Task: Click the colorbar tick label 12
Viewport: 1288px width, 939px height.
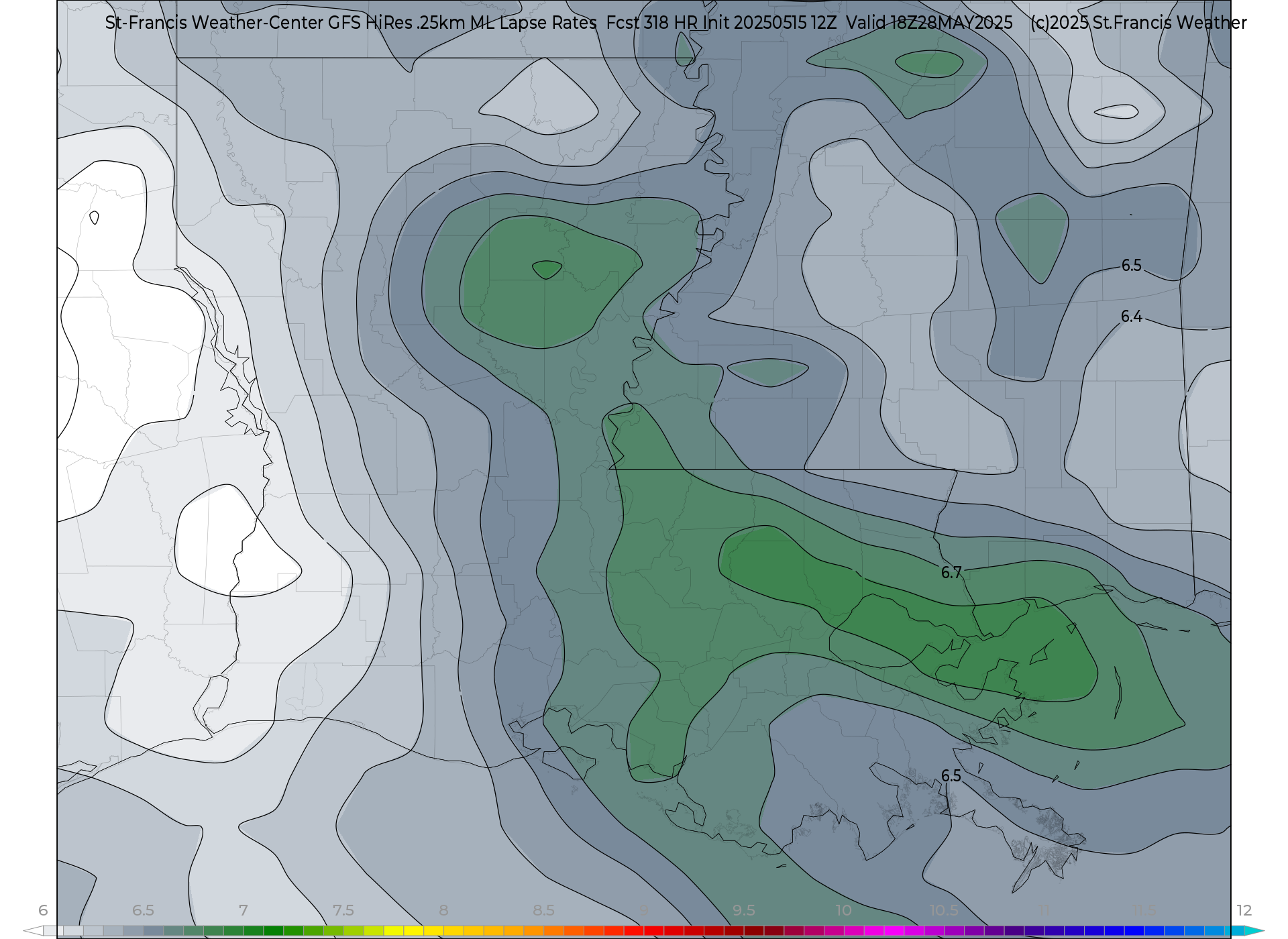Action: coord(1244,910)
